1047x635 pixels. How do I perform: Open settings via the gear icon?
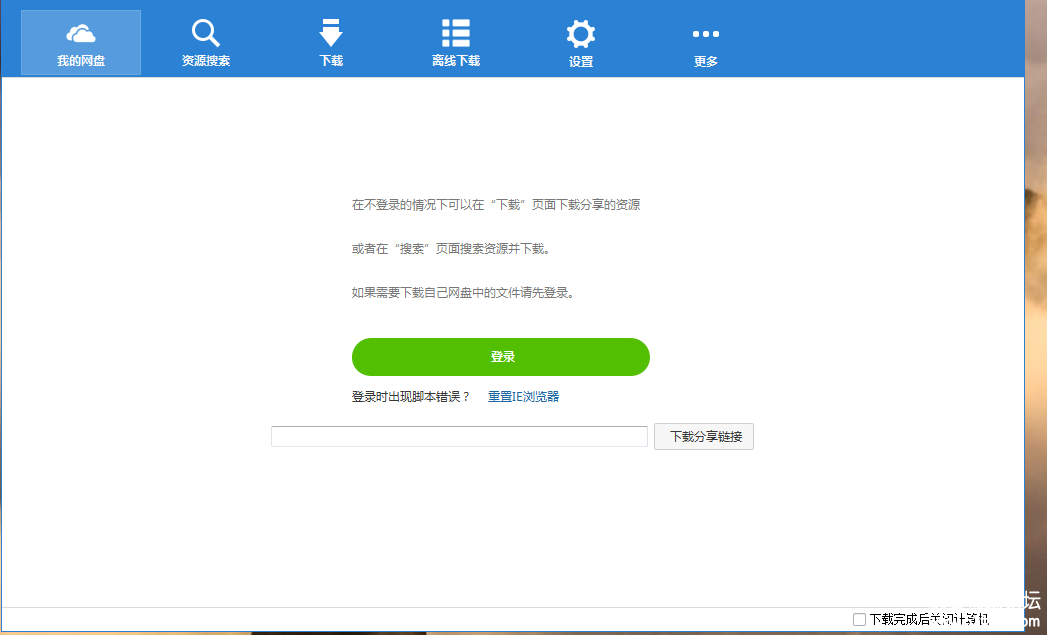[581, 33]
